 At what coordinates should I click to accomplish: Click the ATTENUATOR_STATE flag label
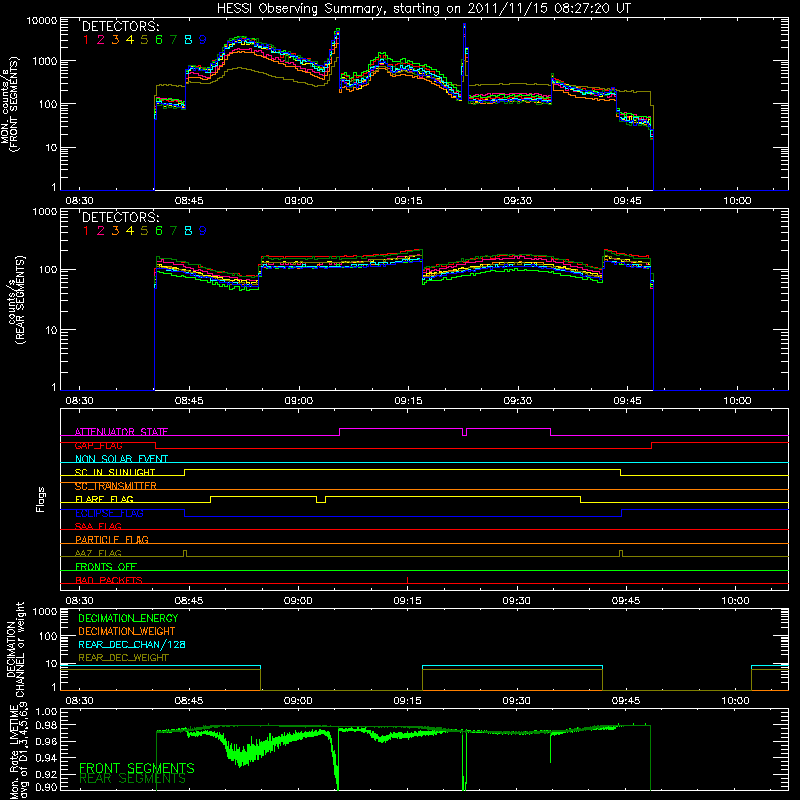tap(121, 432)
